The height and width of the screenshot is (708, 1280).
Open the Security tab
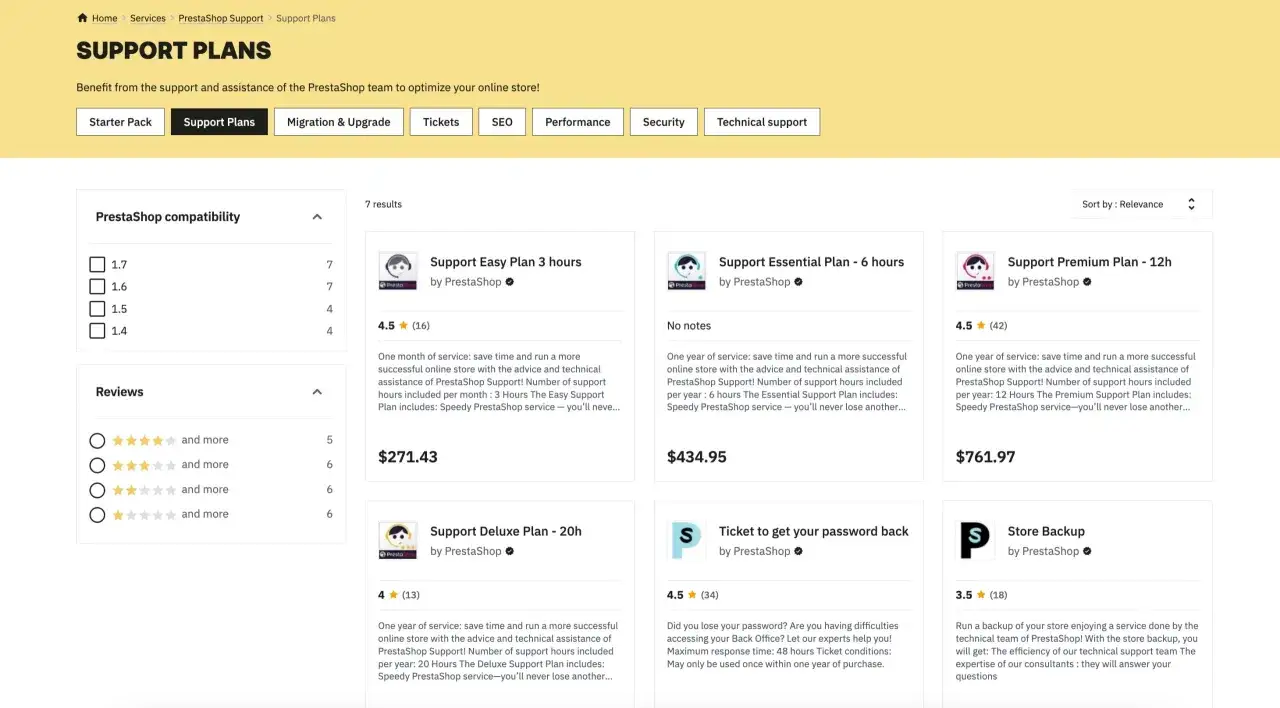664,122
